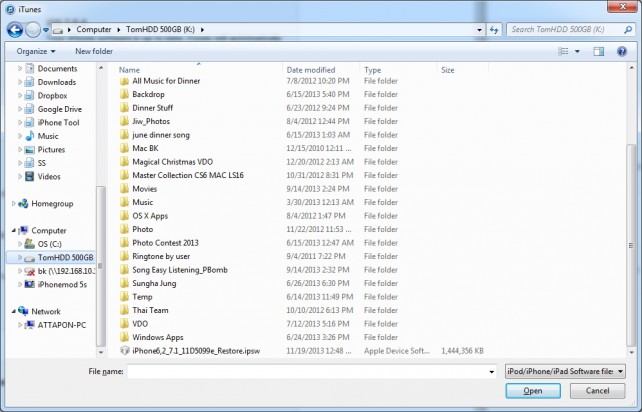Click the Videos library icon in sidebar
642x412 pixels.
(x=29, y=177)
